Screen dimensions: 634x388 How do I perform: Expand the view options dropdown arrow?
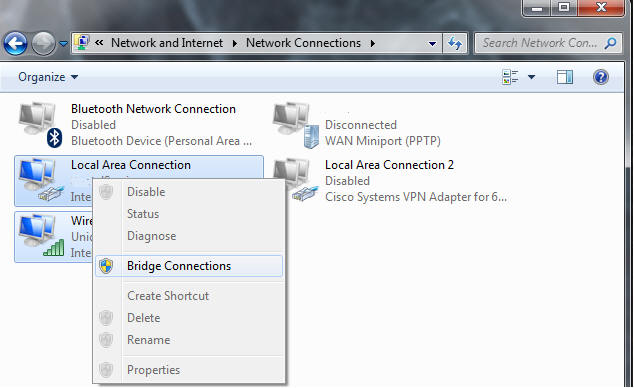(x=531, y=77)
